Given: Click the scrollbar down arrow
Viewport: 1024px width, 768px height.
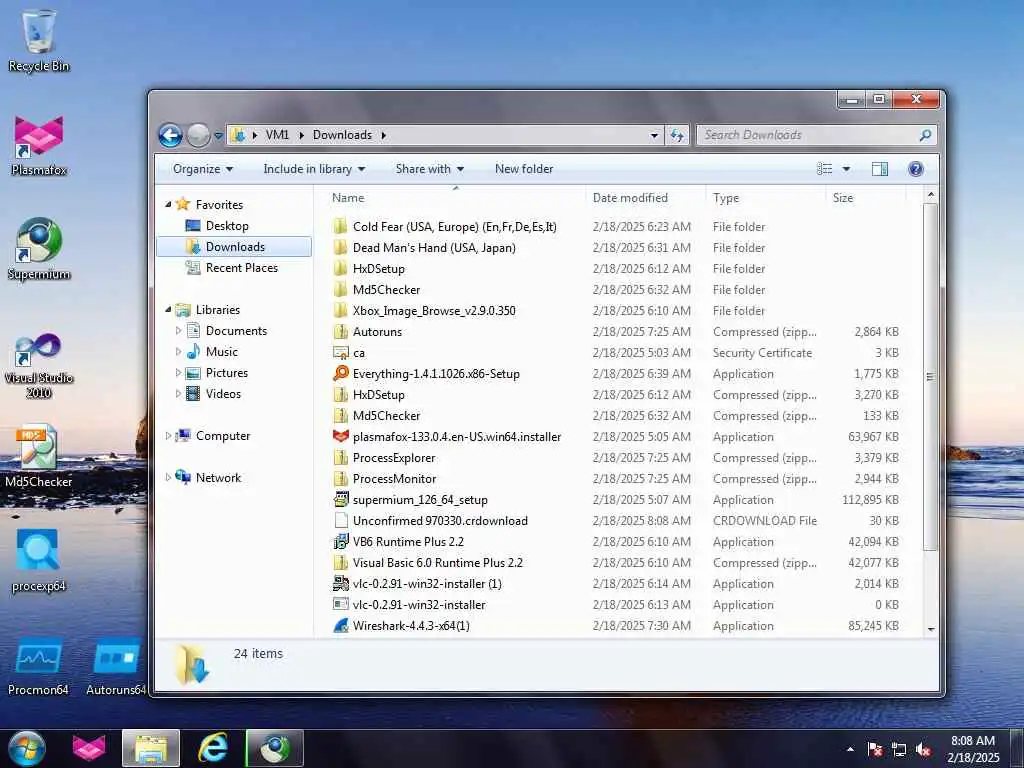Looking at the screenshot, I should click(931, 629).
